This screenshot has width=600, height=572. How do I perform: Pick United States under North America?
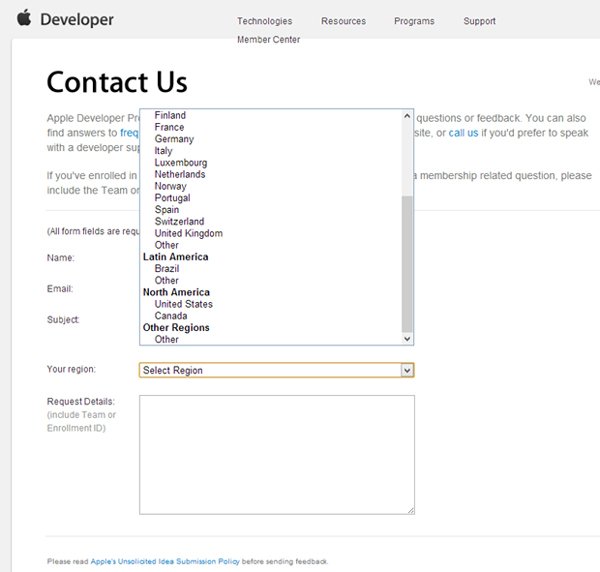tap(183, 304)
